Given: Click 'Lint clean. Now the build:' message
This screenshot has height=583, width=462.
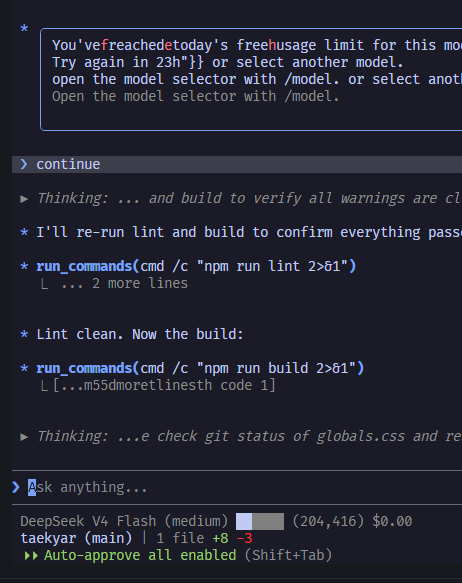Looking at the screenshot, I should [x=140, y=334].
